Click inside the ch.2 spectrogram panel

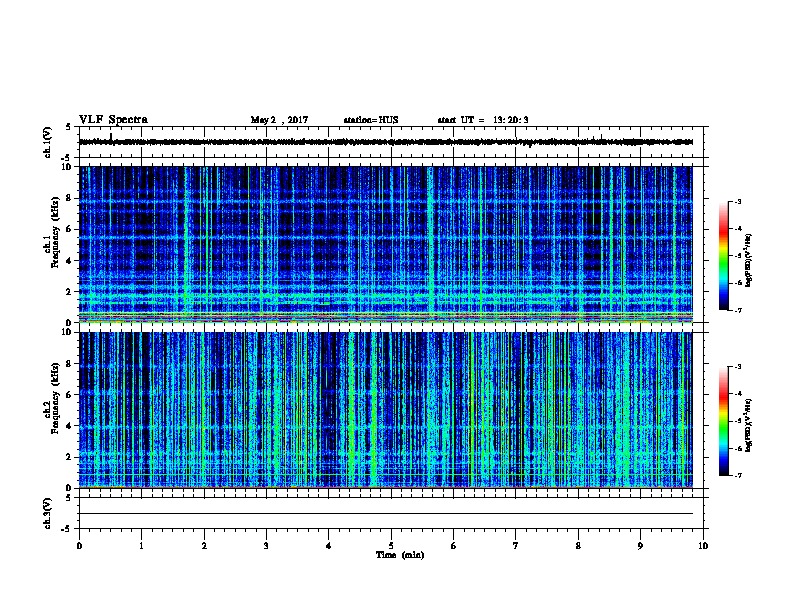pos(386,410)
